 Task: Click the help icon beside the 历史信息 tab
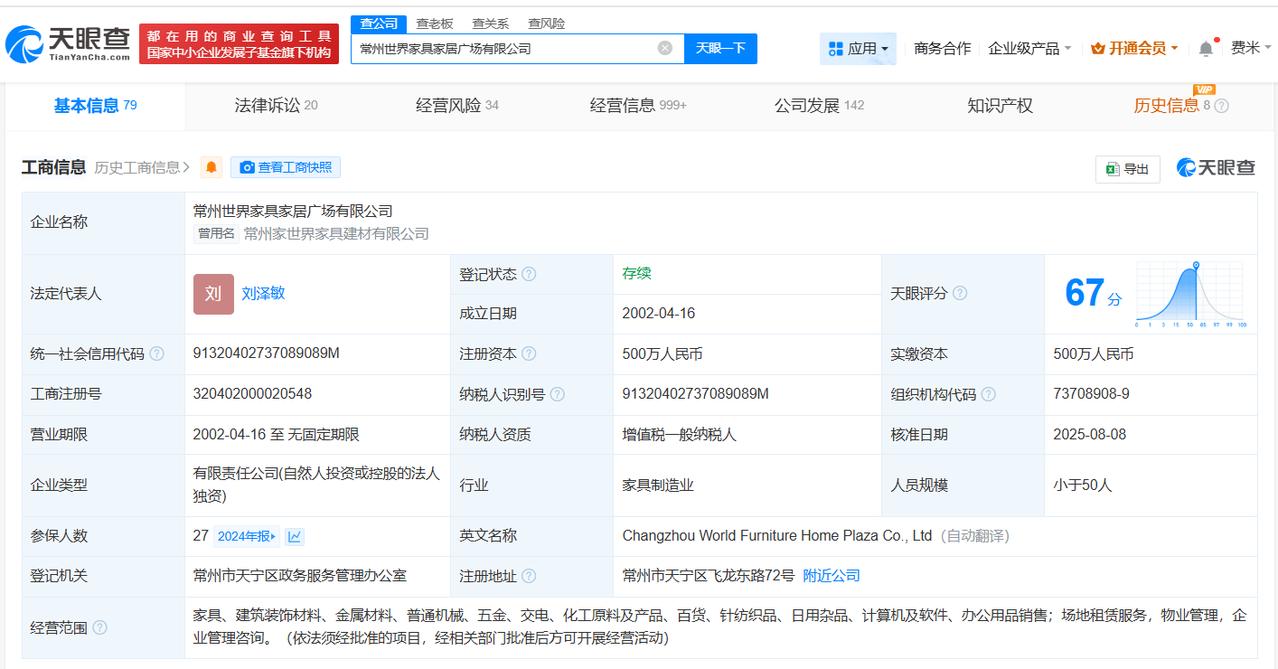coord(1221,106)
